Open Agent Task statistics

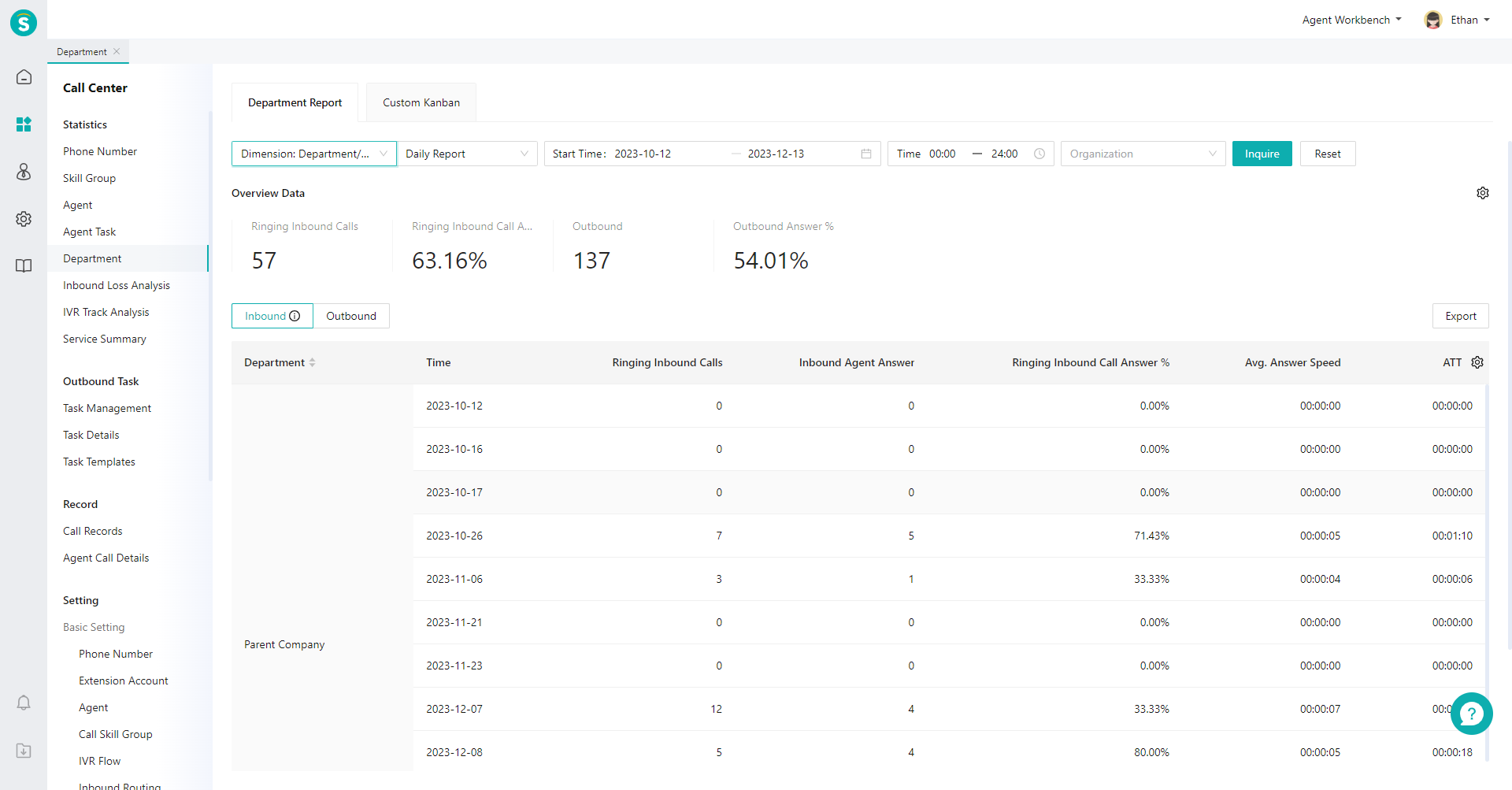click(89, 232)
